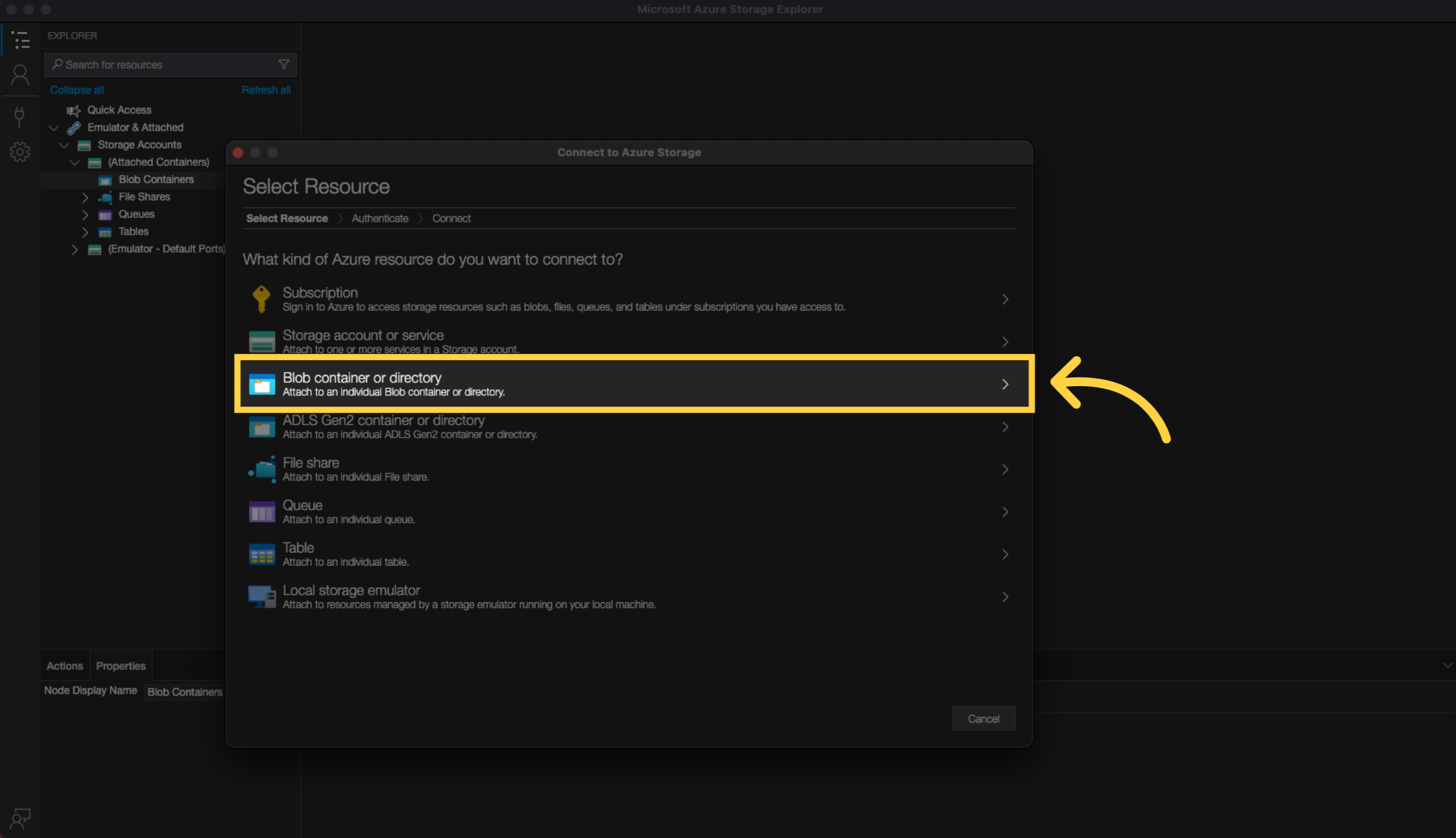Screen dimensions: 1456x838
Task: Click the Select Resource breadcrumb step
Action: [287, 219]
